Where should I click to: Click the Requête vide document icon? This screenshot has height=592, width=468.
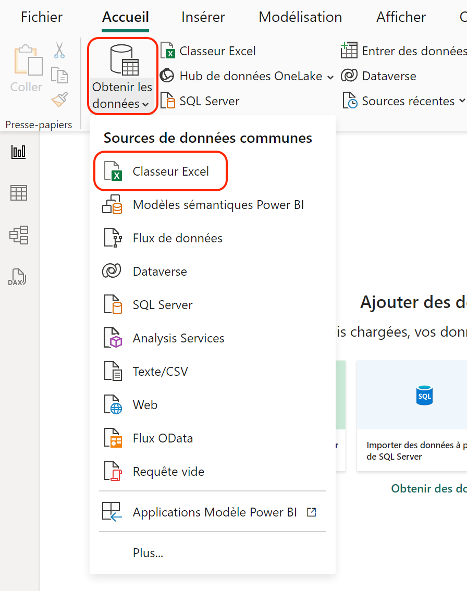[x=113, y=472]
